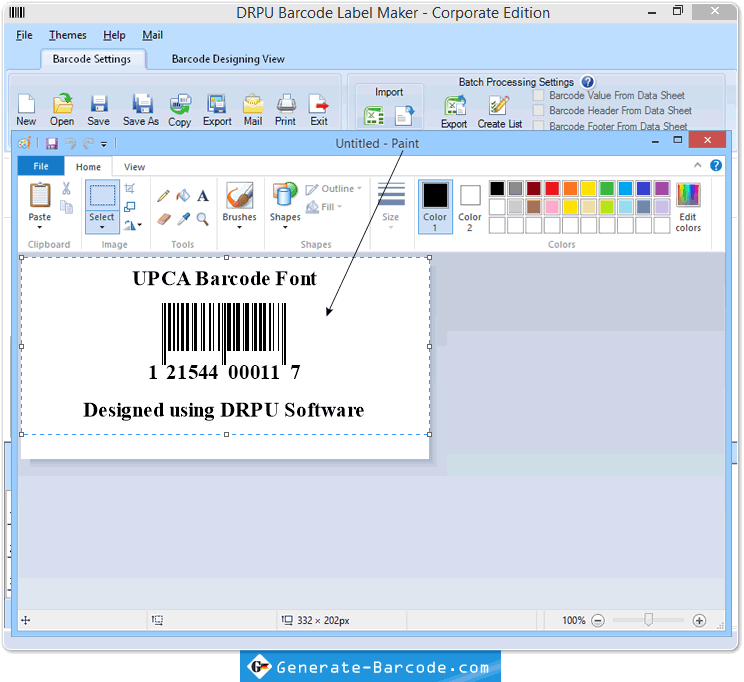The image size is (744, 682).
Task: Select the Fill with color bucket tool
Action: pos(183,196)
